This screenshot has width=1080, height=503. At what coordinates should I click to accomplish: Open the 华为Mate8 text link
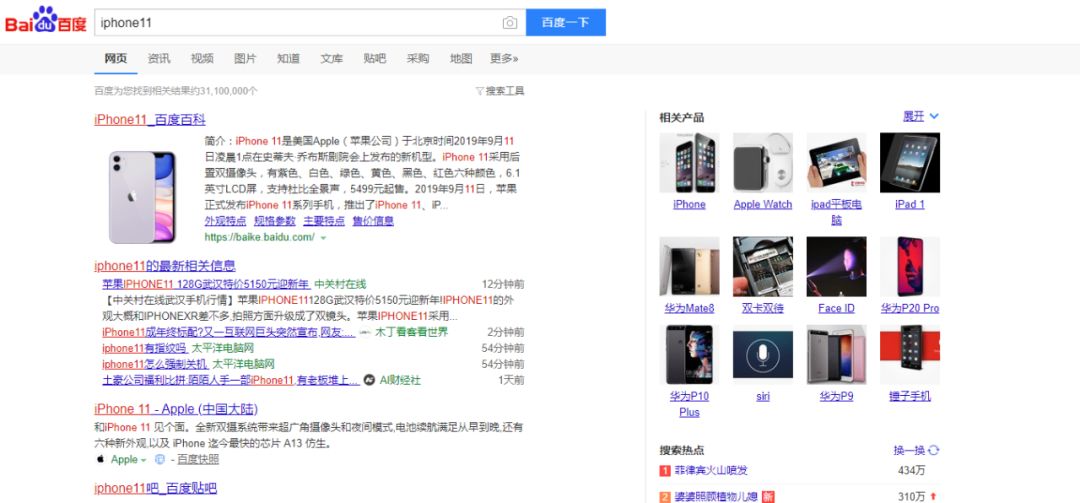(689, 309)
